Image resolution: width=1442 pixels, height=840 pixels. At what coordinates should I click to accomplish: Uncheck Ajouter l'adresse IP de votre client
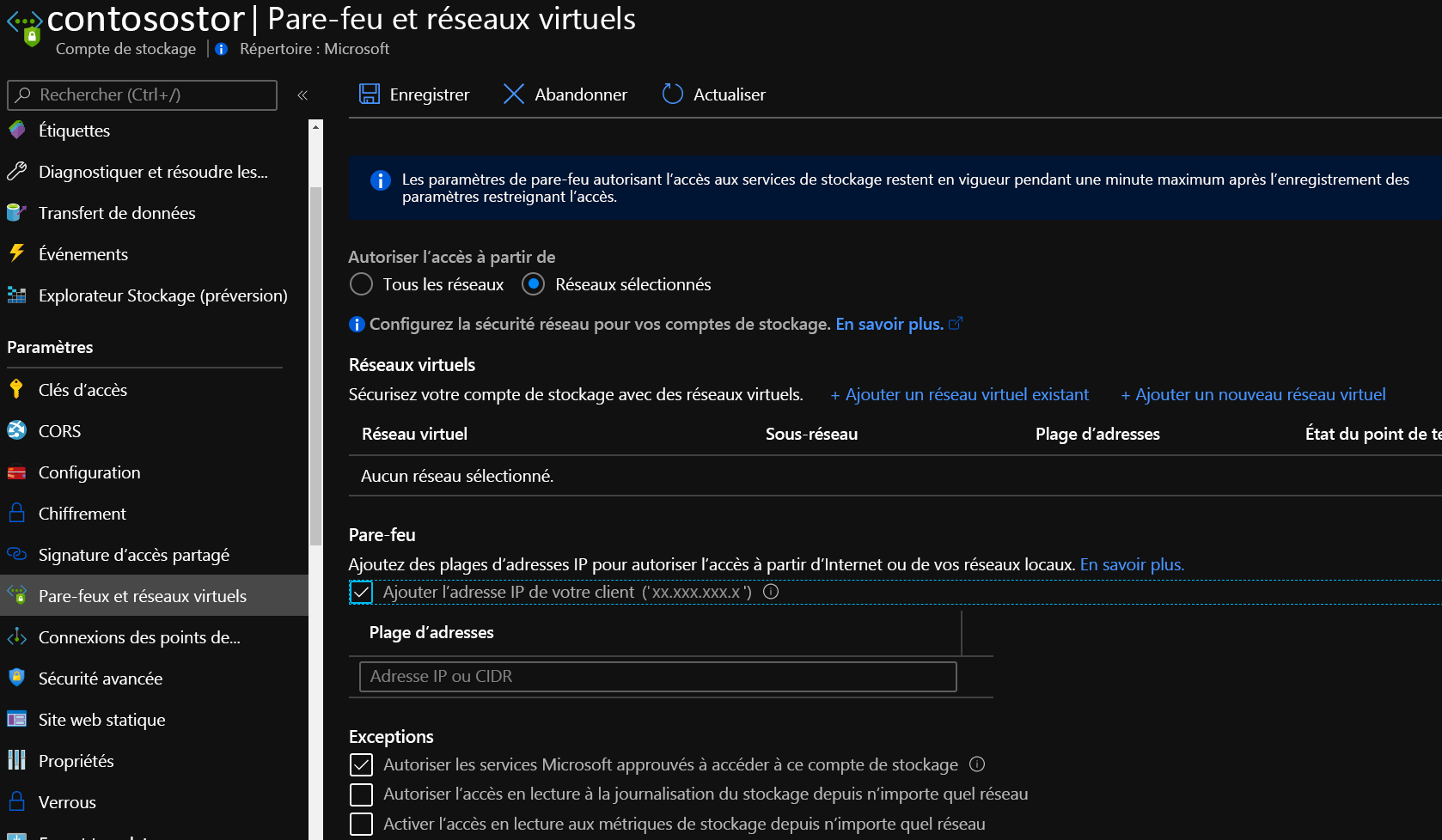tap(362, 593)
